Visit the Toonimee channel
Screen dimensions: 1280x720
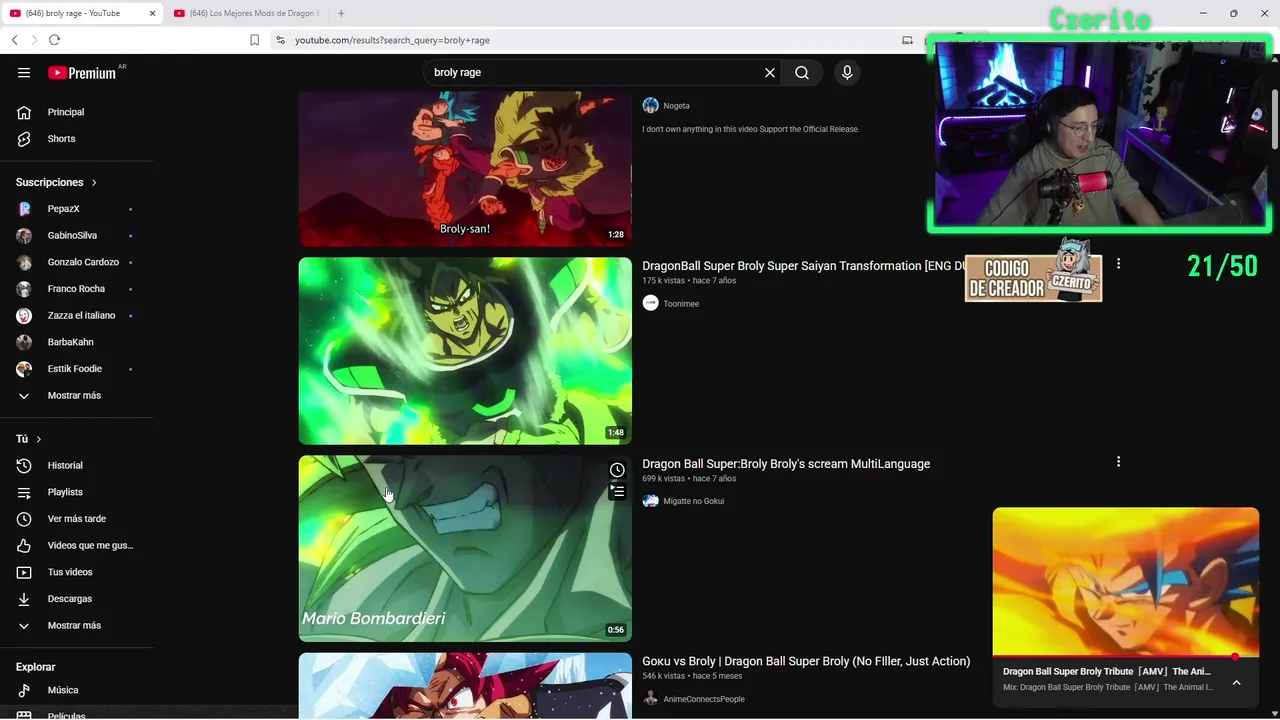click(x=681, y=304)
